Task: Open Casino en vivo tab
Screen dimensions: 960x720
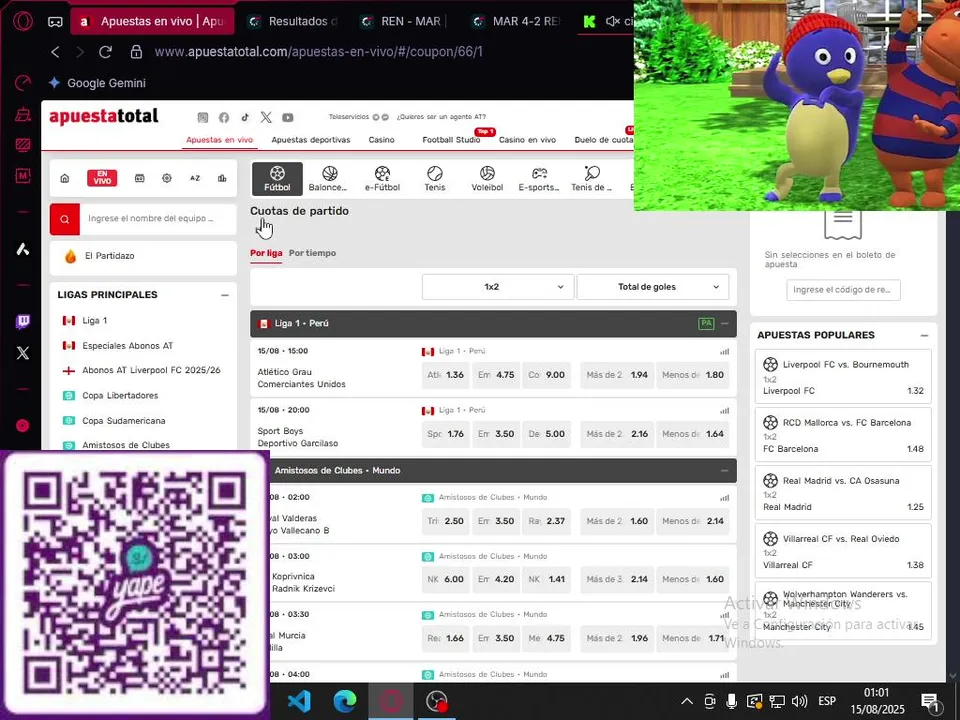Action: click(x=527, y=140)
